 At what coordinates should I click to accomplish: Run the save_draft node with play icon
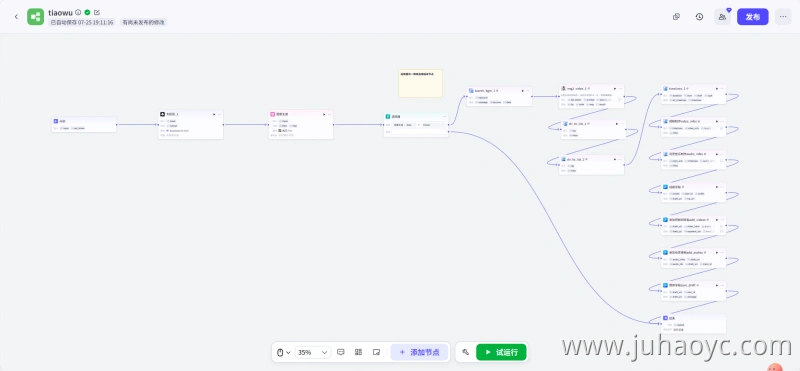pyautogui.click(x=717, y=285)
